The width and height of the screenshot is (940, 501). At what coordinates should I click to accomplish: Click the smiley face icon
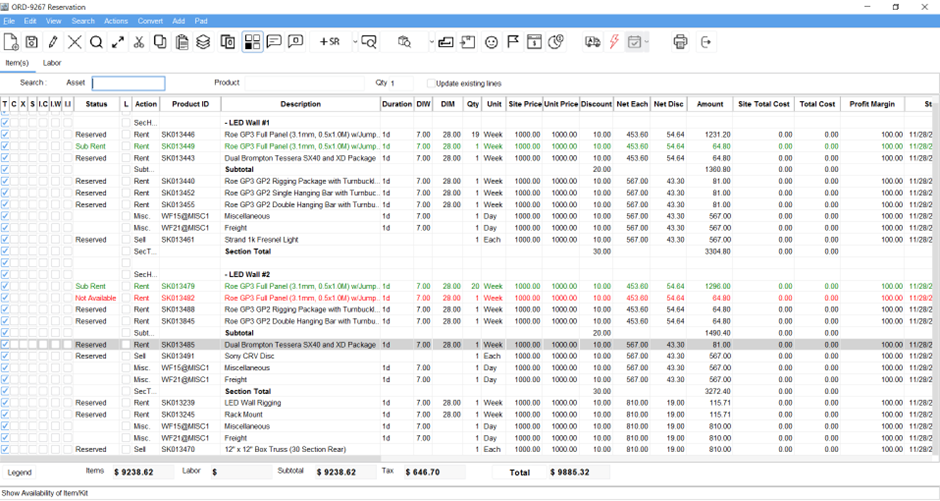click(491, 42)
